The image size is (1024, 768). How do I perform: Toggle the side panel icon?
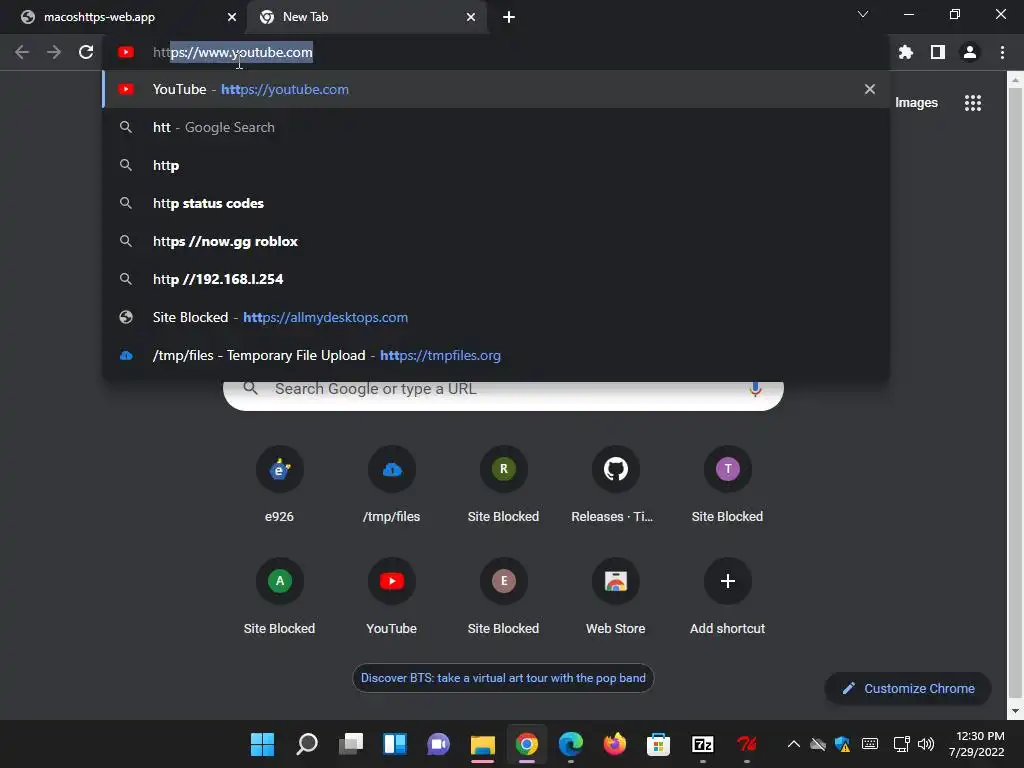[x=938, y=52]
